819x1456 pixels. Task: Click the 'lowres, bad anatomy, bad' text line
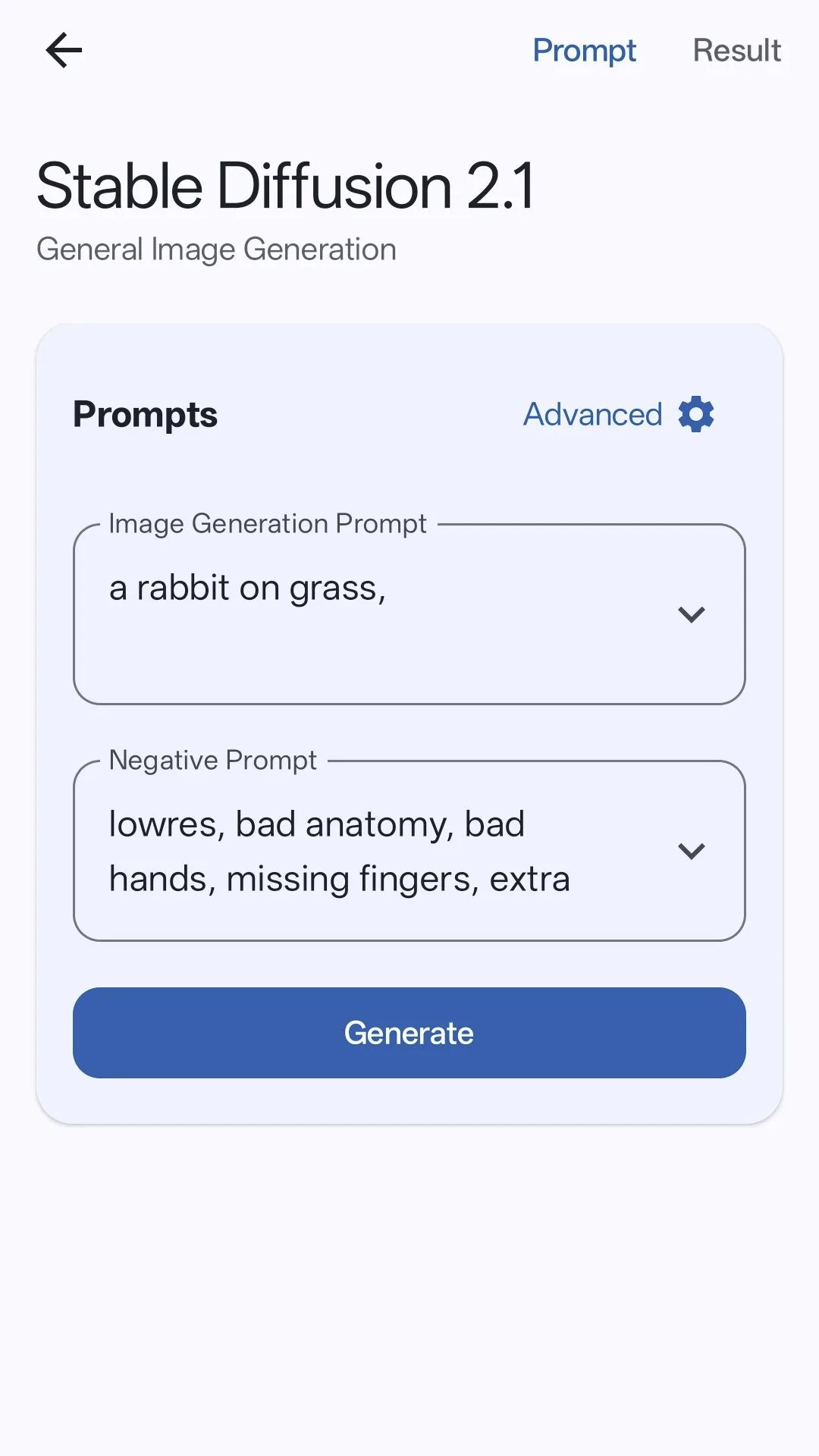(x=316, y=824)
